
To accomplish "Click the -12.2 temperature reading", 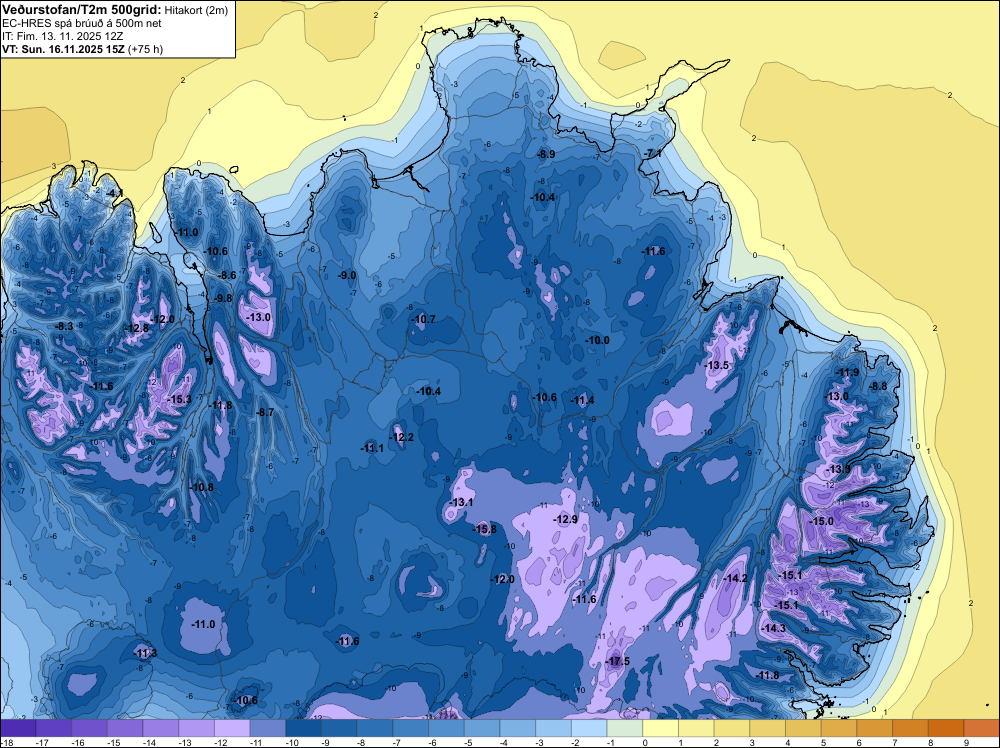I will pyautogui.click(x=402, y=437).
